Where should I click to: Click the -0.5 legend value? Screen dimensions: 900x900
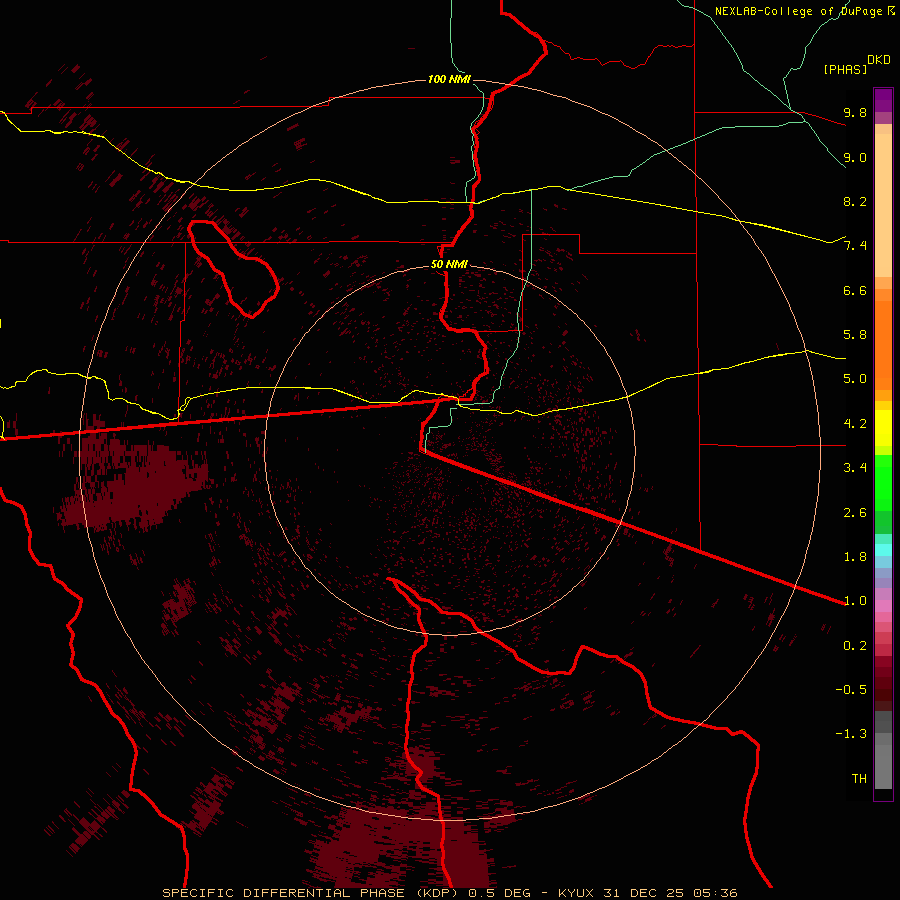coord(851,690)
